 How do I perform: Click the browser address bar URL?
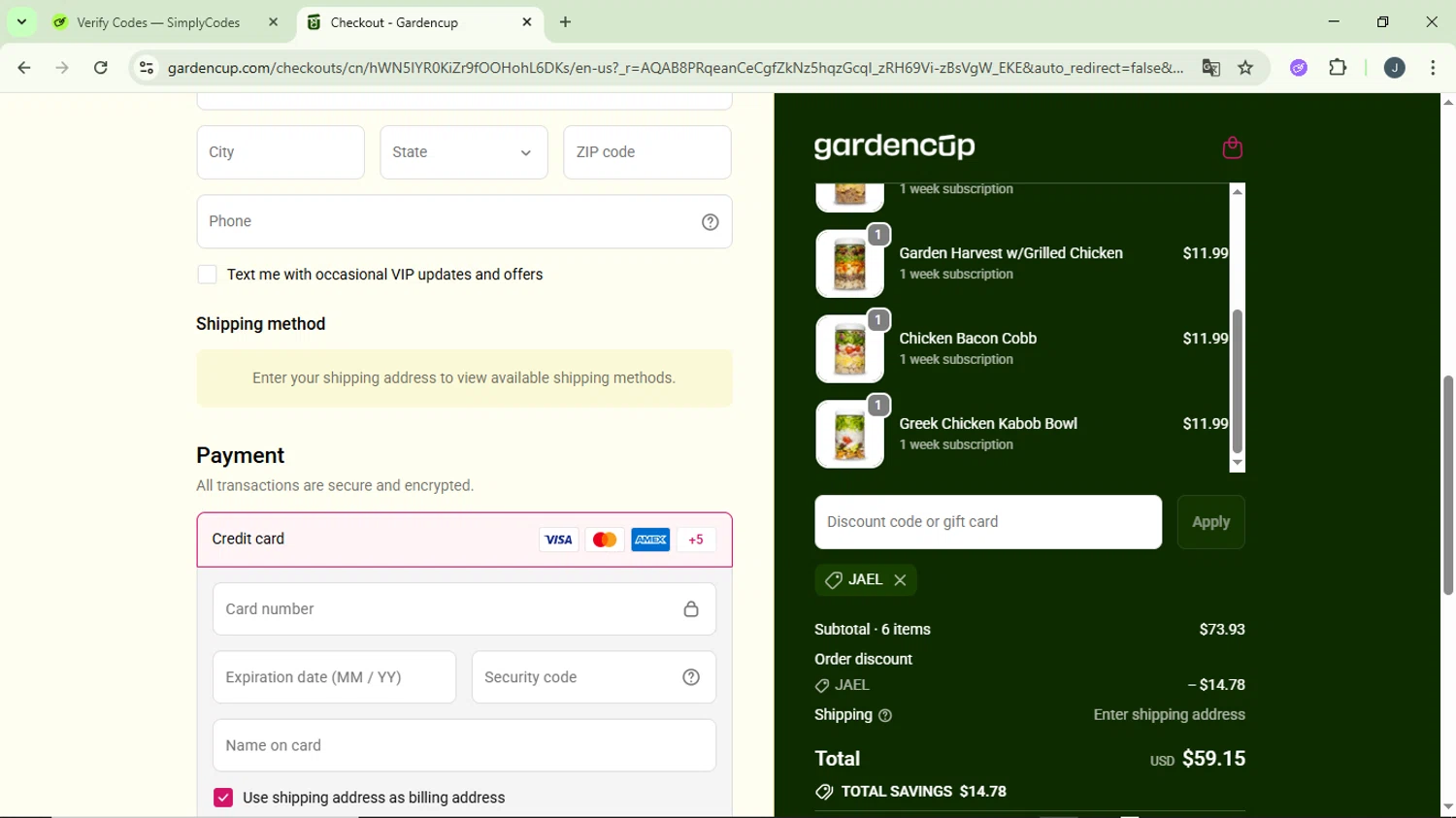pos(675,68)
